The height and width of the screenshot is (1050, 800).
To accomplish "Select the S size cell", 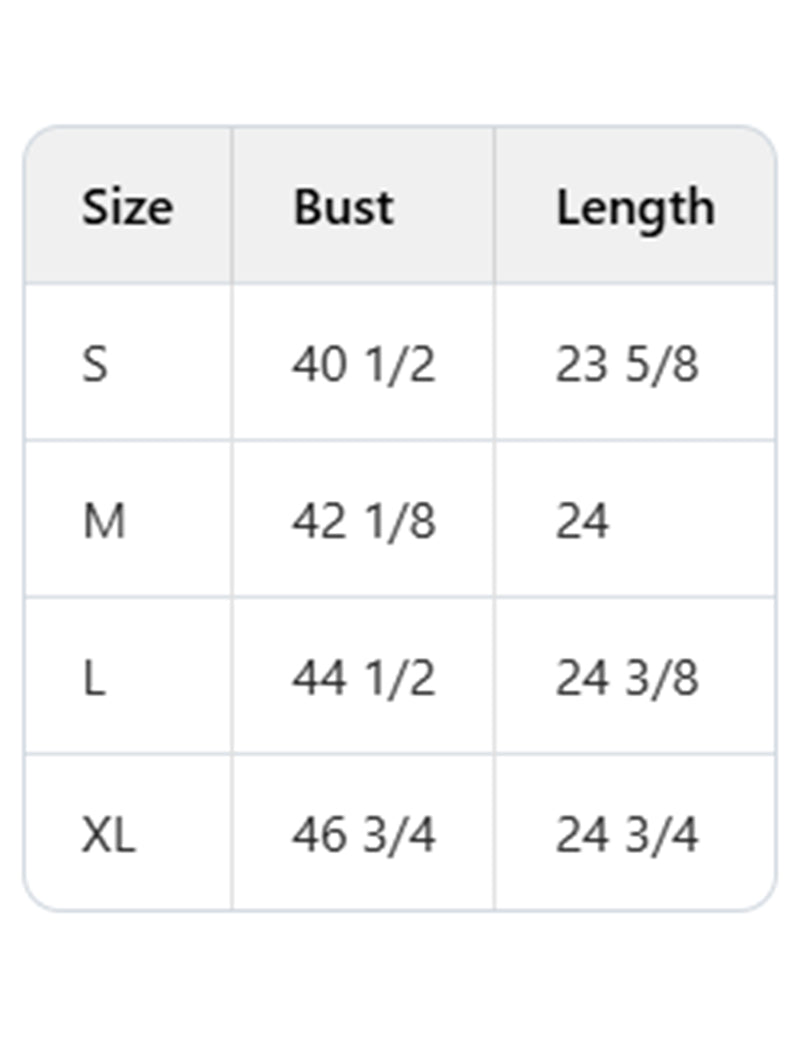I will 94,364.
